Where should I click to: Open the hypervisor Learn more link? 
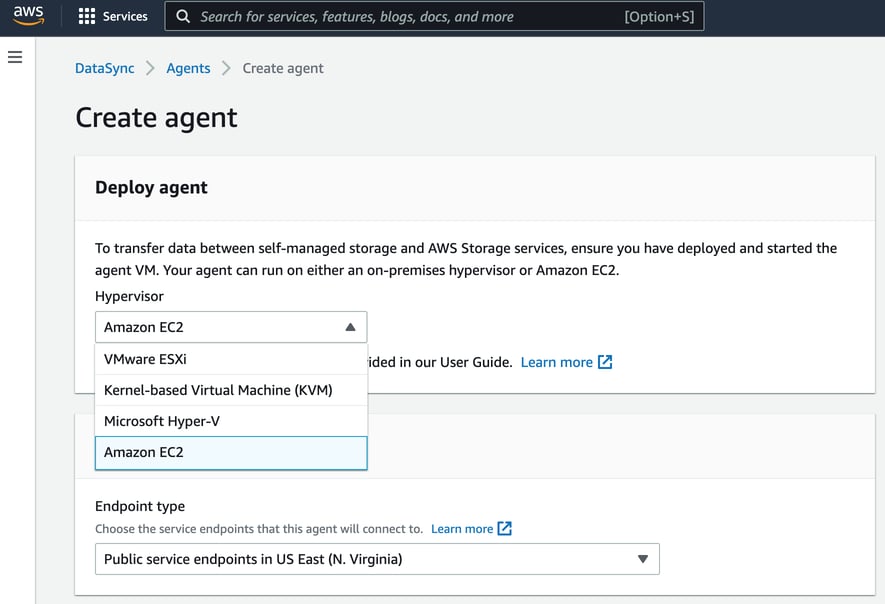click(x=559, y=362)
